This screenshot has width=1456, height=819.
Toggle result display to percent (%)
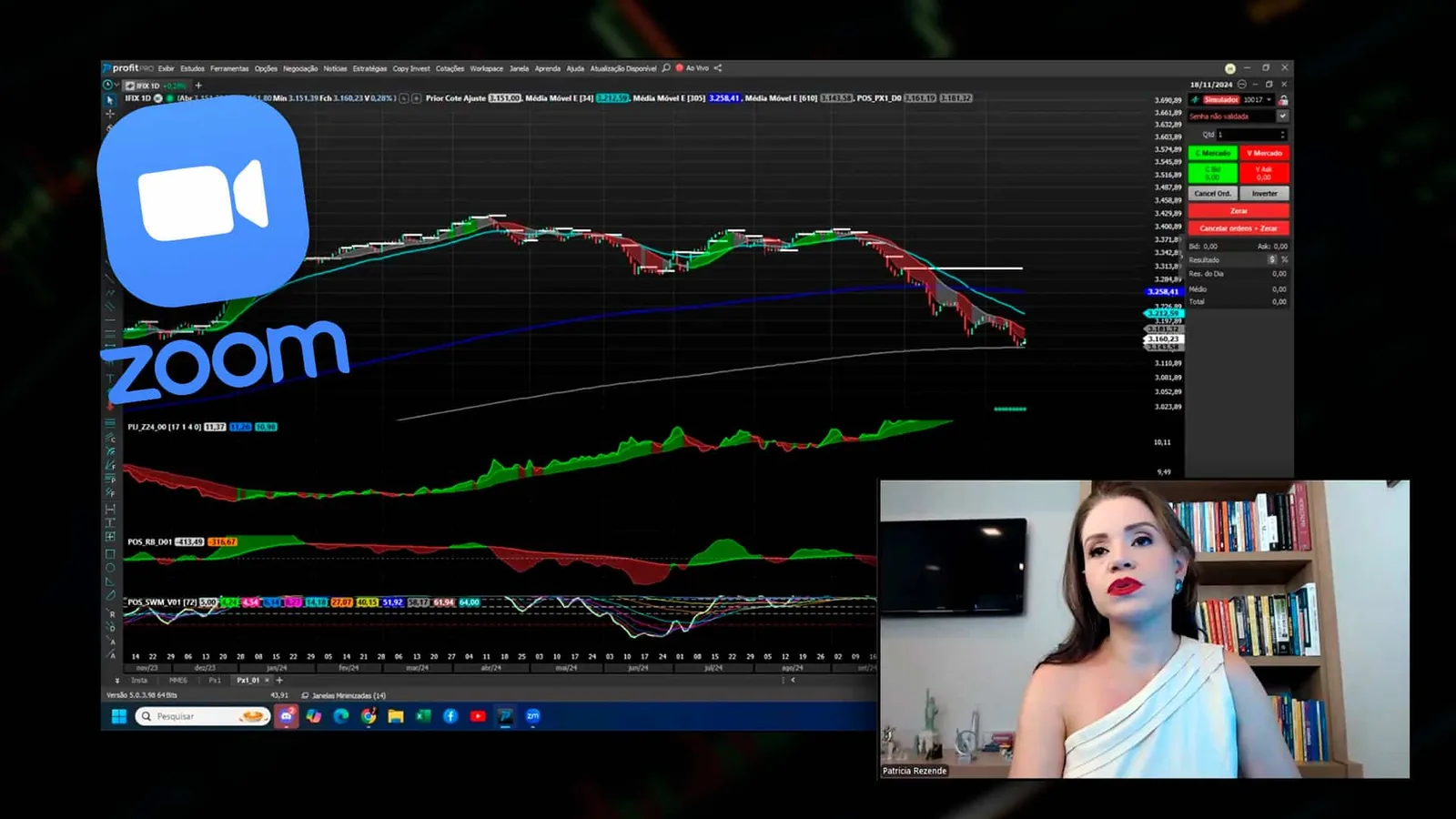(x=1284, y=259)
